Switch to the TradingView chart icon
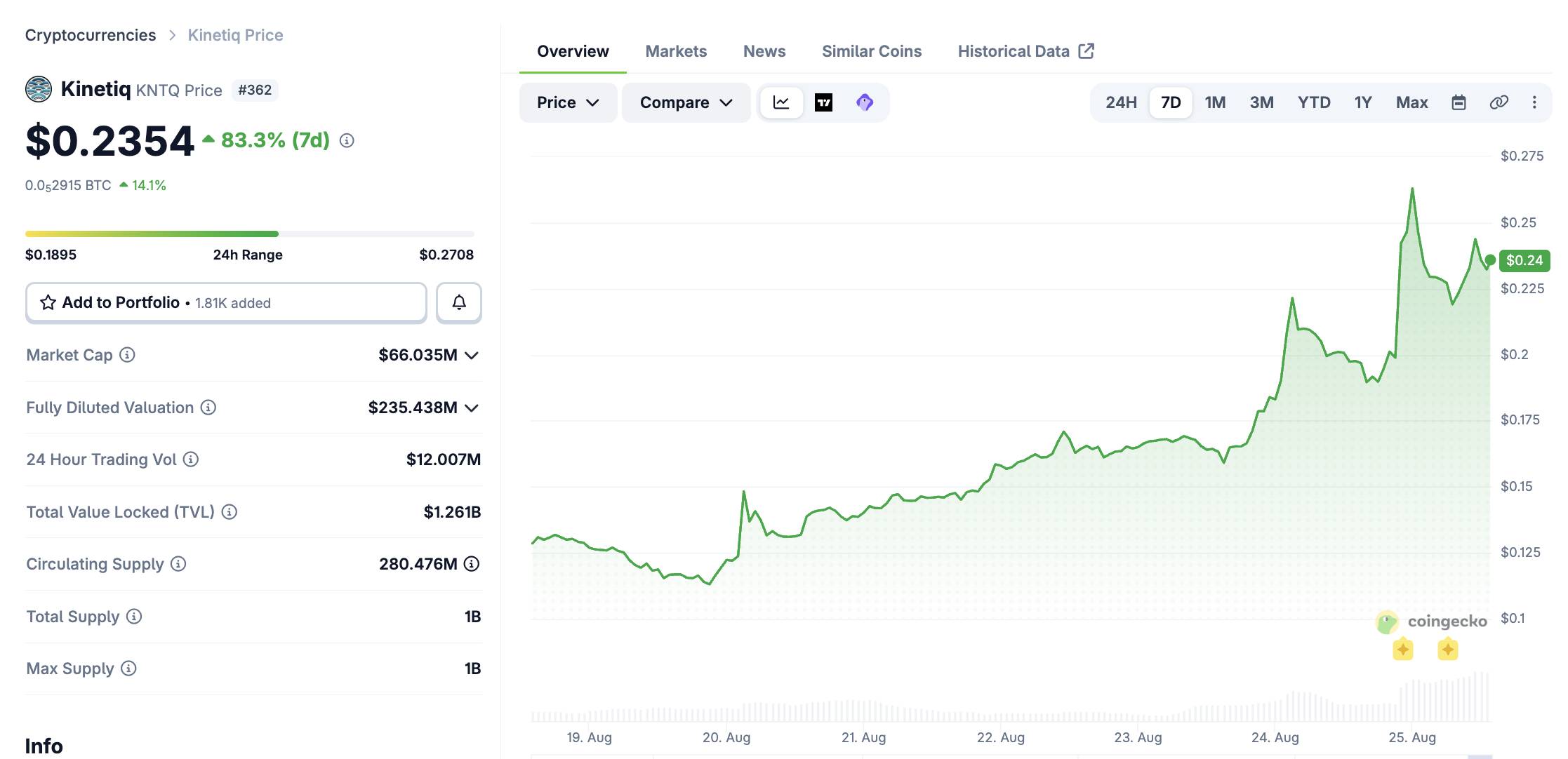Screen dimensions: 1568x759 (x=823, y=102)
